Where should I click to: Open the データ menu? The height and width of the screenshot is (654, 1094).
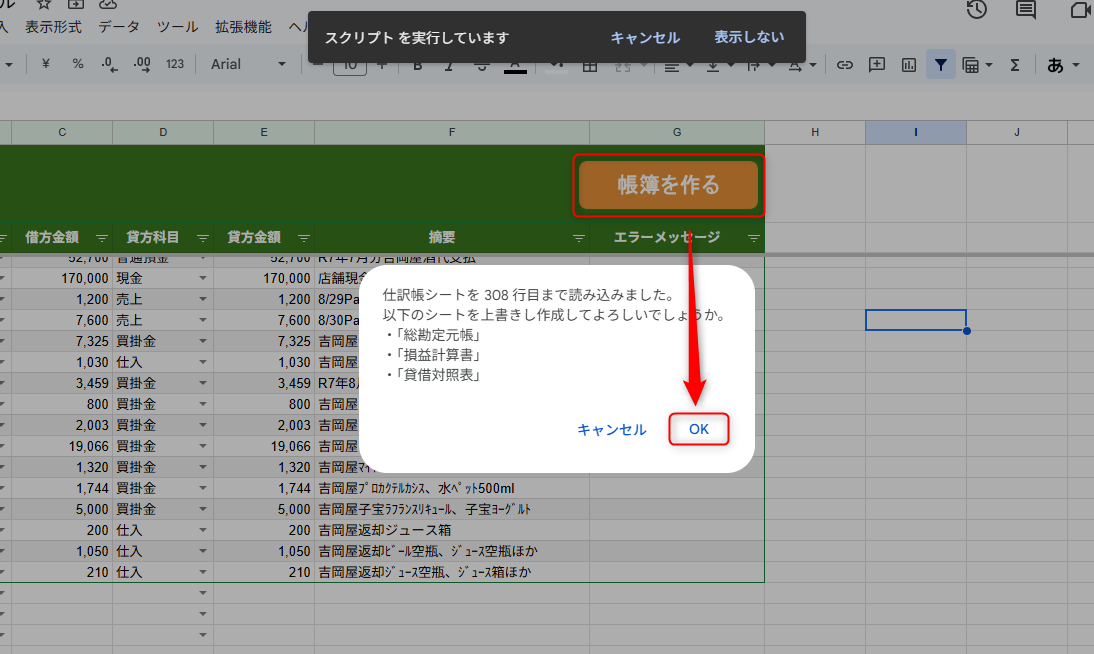(119, 27)
